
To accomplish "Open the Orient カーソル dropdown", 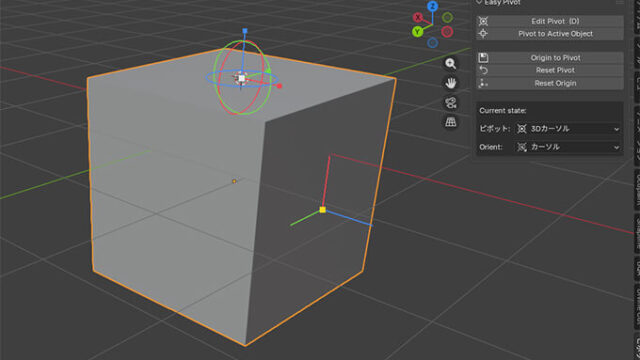I will point(568,147).
